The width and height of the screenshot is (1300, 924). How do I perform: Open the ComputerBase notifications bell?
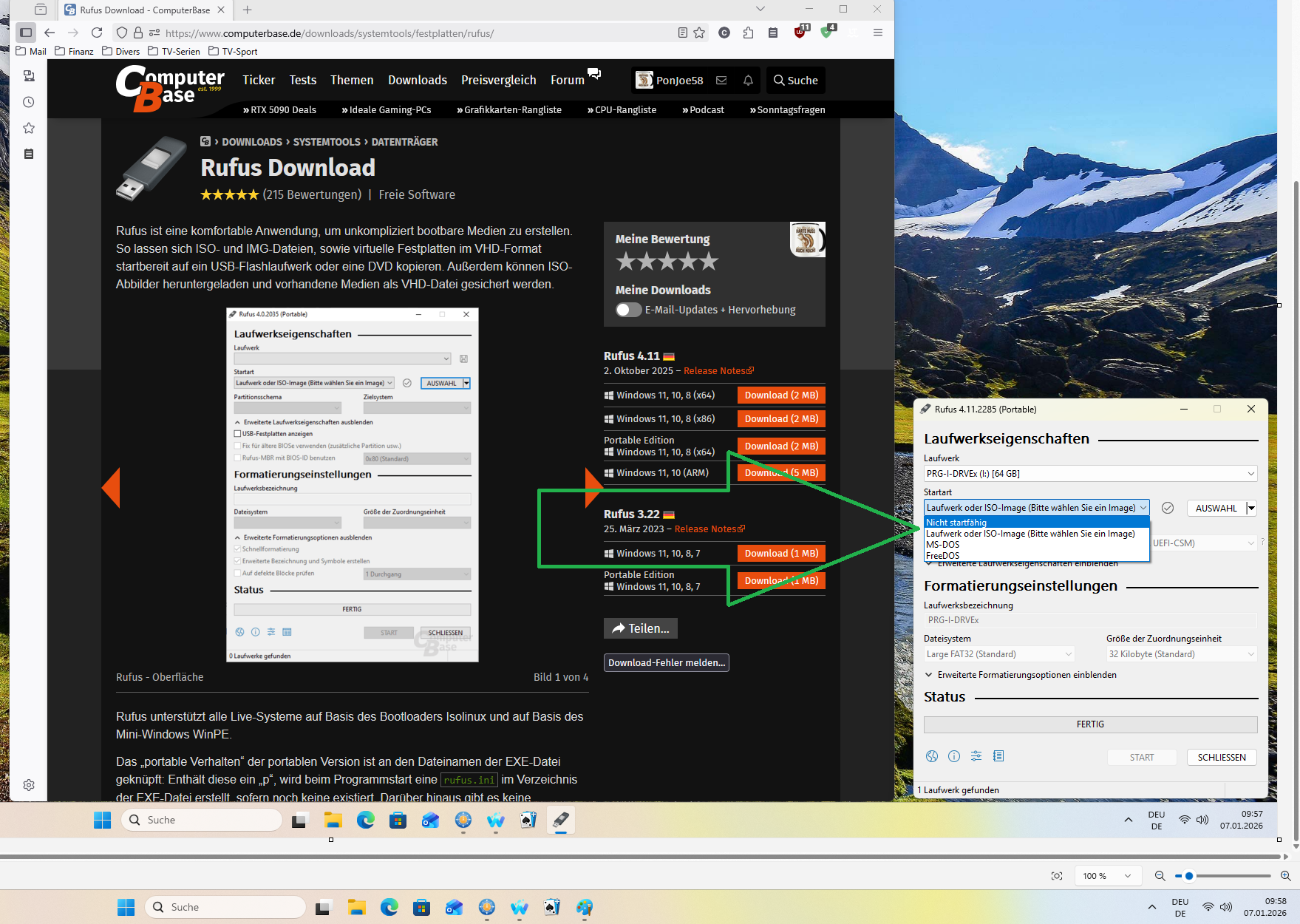[x=748, y=80]
